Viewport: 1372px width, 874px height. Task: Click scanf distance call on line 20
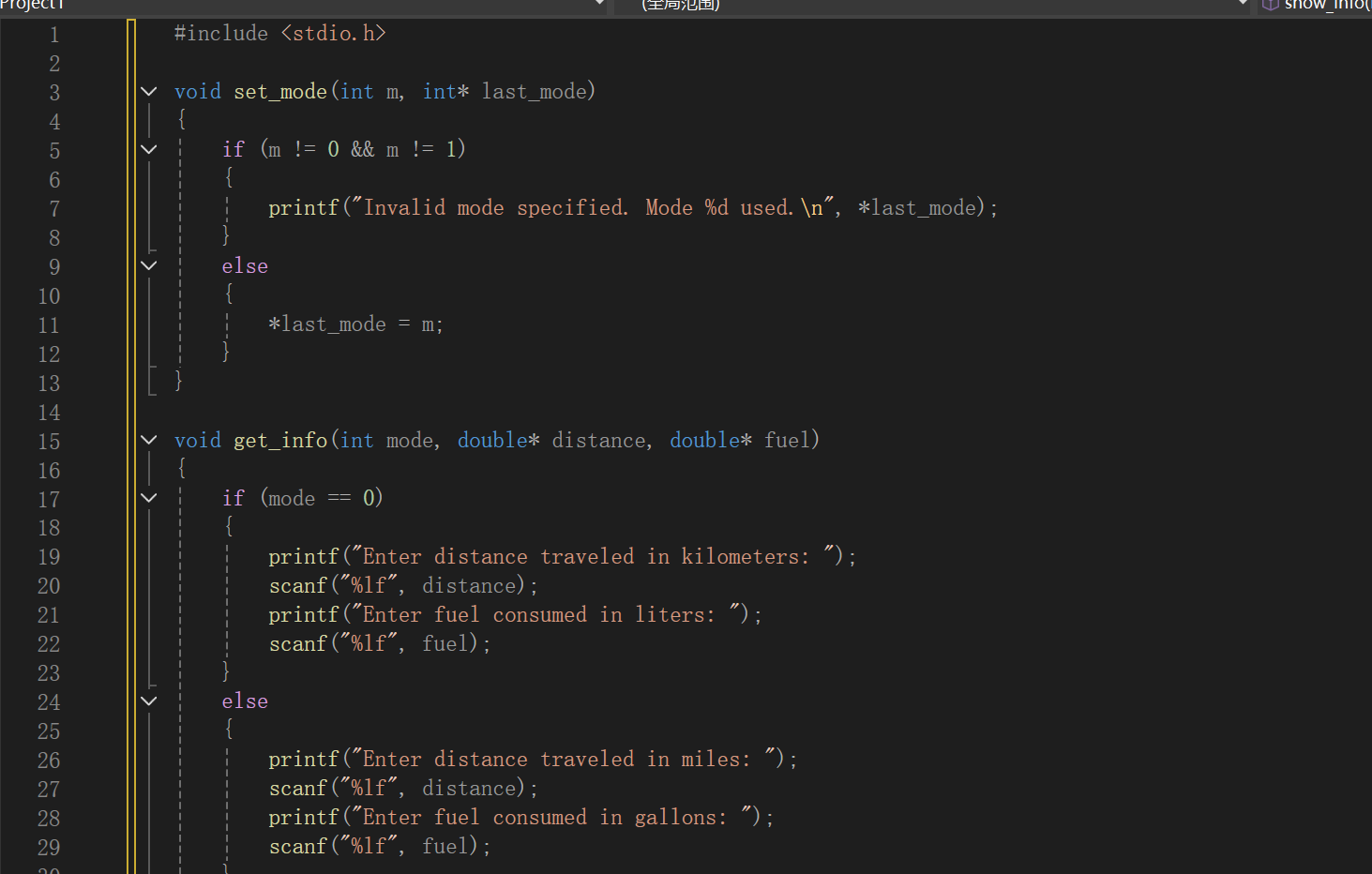click(403, 586)
